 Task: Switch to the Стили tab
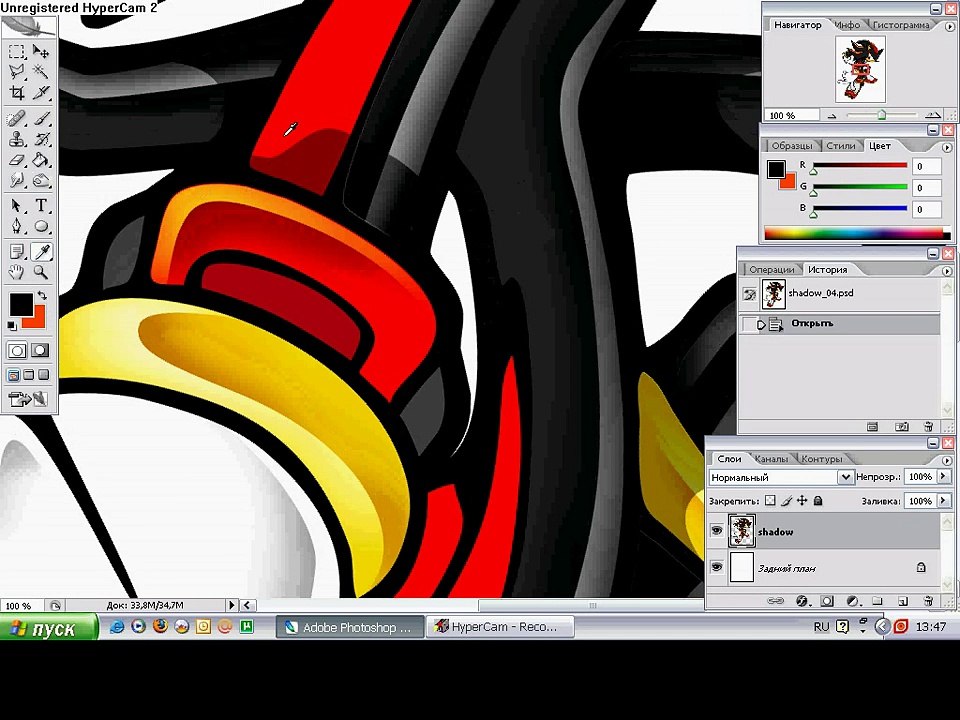coord(841,146)
